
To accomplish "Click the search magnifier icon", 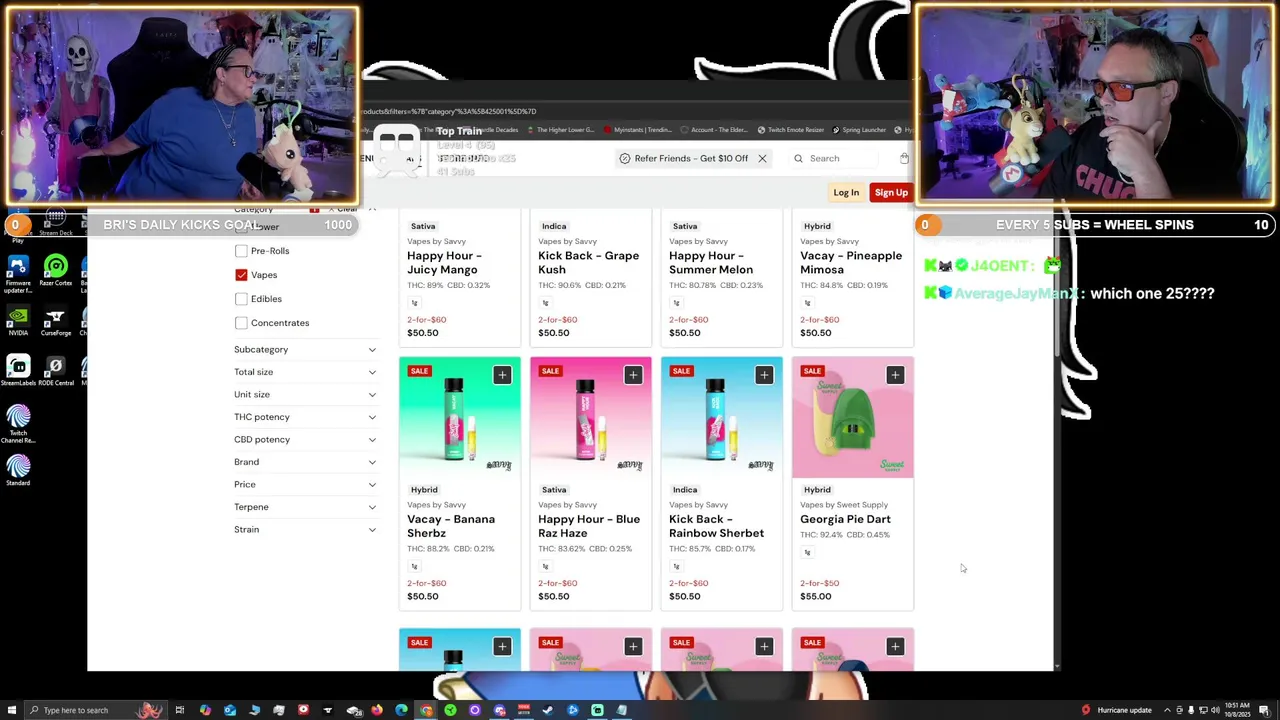I will point(798,158).
